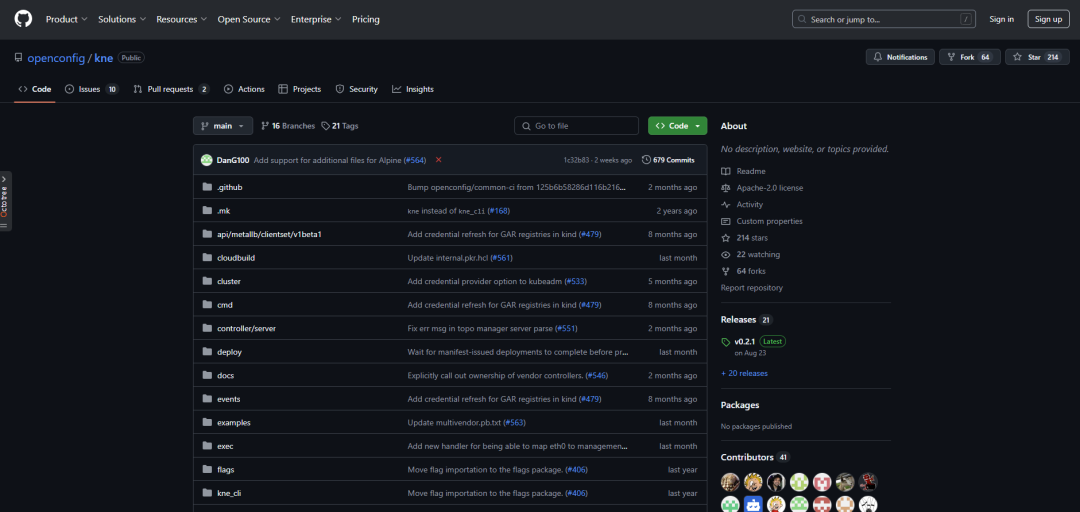Click the Sign in link
1080x512 pixels.
pos(1001,19)
